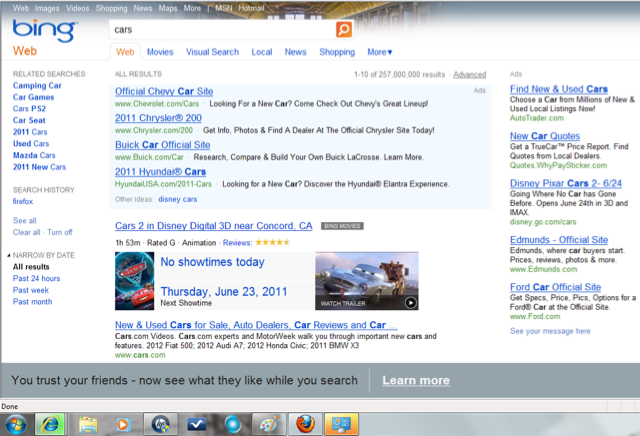Click the disney cars suggestion

[x=178, y=199]
